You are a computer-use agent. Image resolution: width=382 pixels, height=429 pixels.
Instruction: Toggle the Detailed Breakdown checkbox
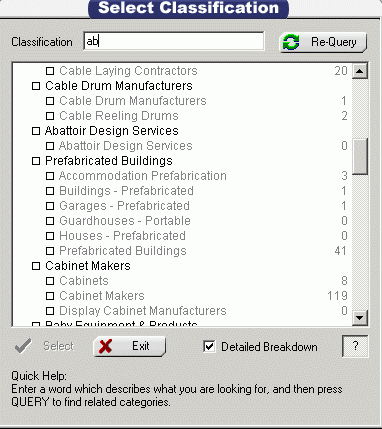(209, 346)
